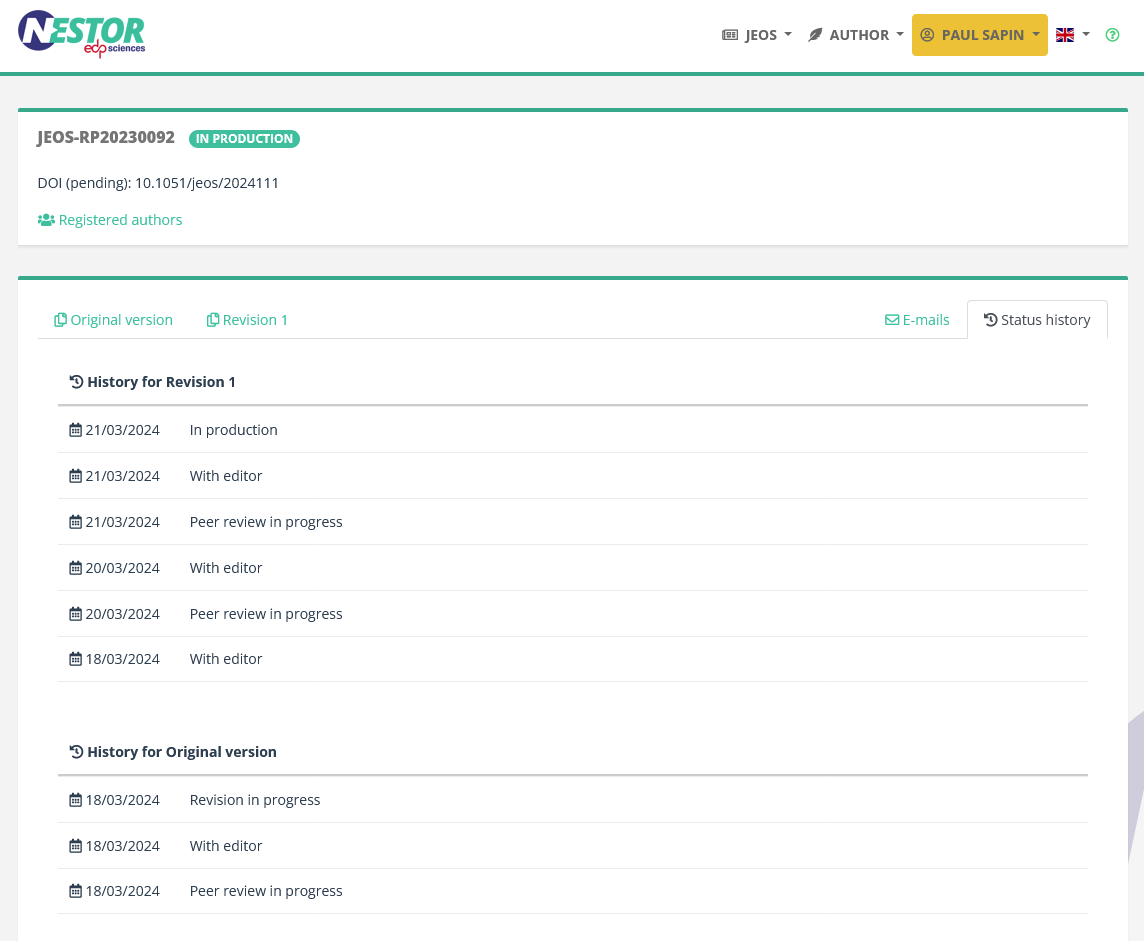Click calendar icon beside 18/03/2024 With editor in Revision 1
This screenshot has width=1144, height=941.
tap(75, 659)
